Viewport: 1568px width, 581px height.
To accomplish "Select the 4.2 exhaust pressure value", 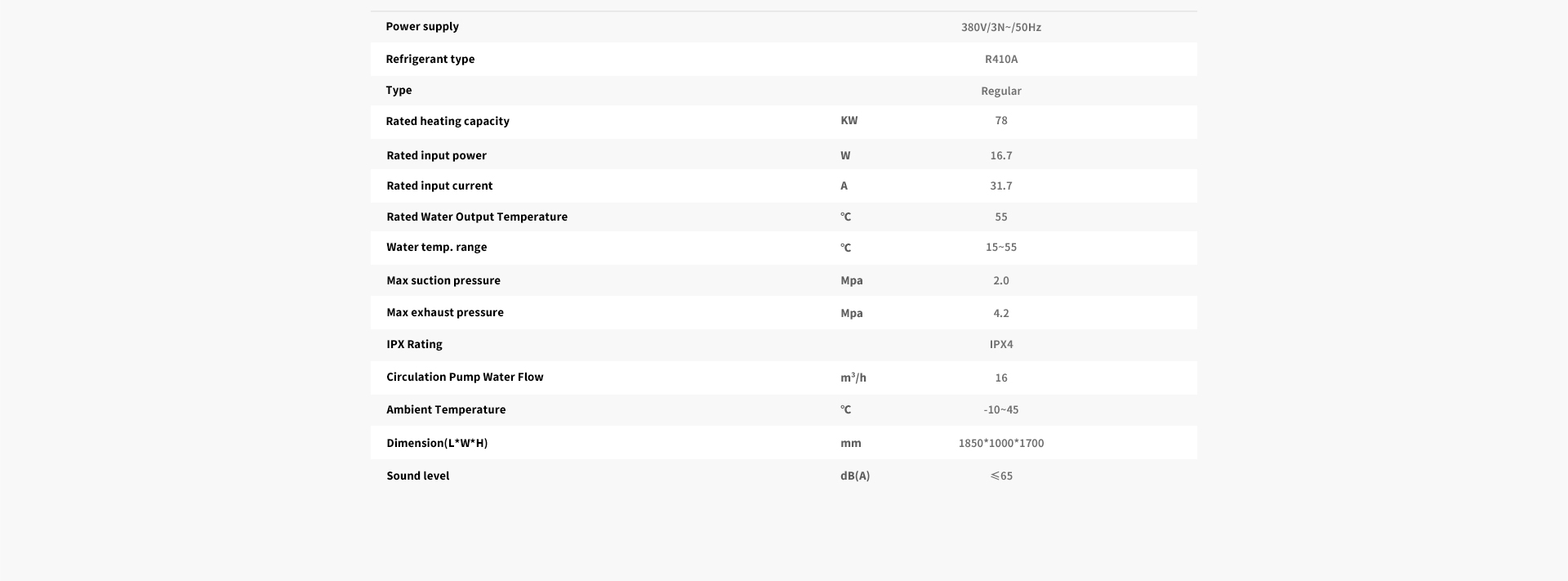I will click(x=1001, y=313).
